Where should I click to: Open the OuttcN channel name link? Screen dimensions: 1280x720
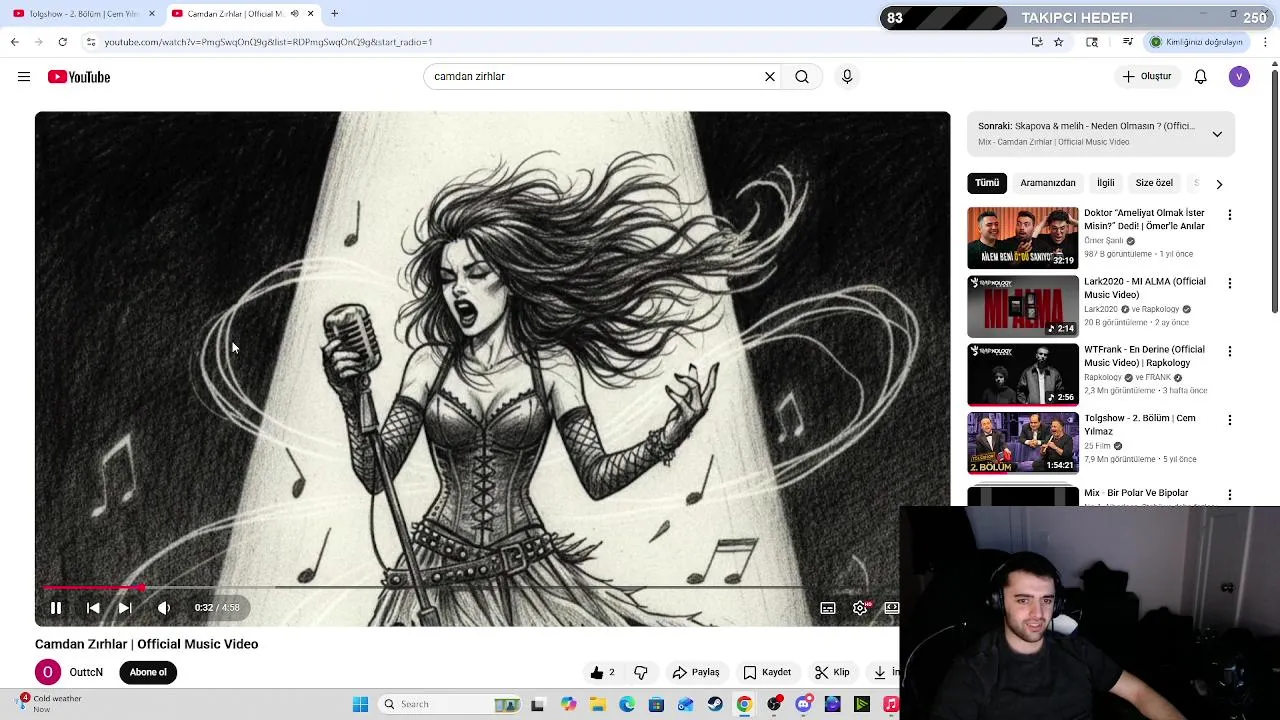(86, 672)
